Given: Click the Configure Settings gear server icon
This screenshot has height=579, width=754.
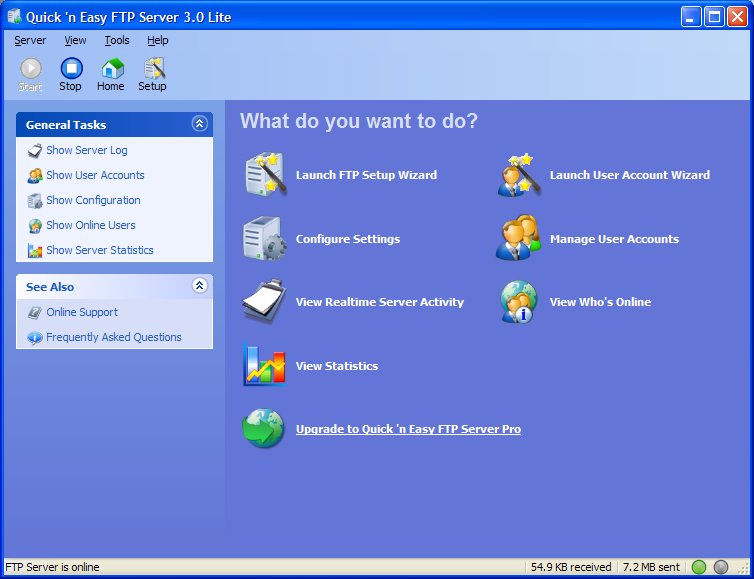Looking at the screenshot, I should pos(264,239).
